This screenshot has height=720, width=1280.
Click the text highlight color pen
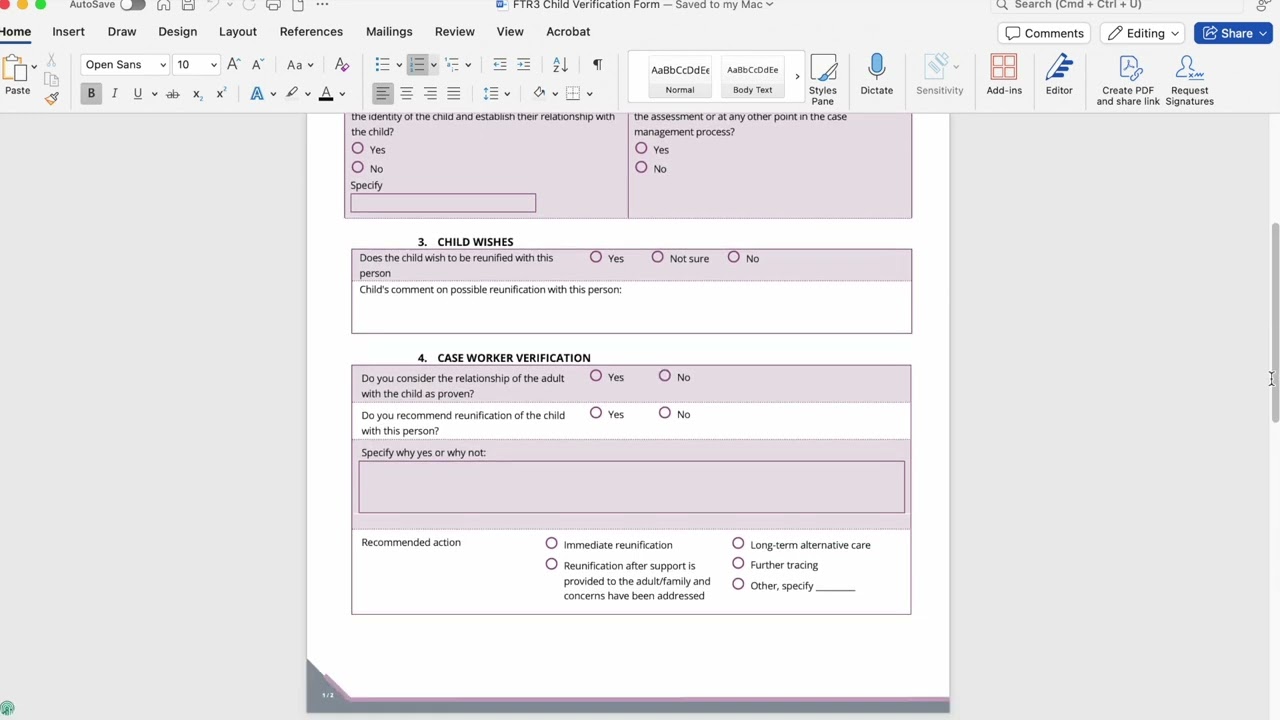292,93
